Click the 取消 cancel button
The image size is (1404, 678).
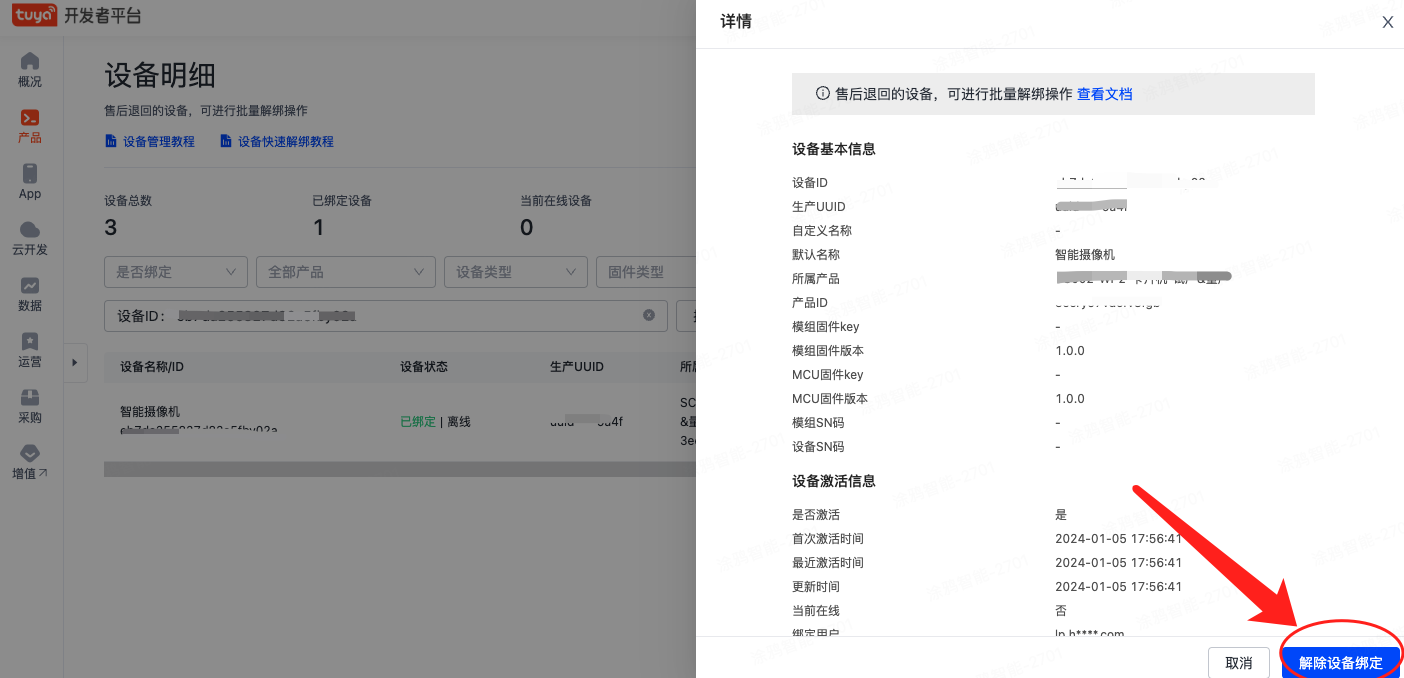(1239, 663)
